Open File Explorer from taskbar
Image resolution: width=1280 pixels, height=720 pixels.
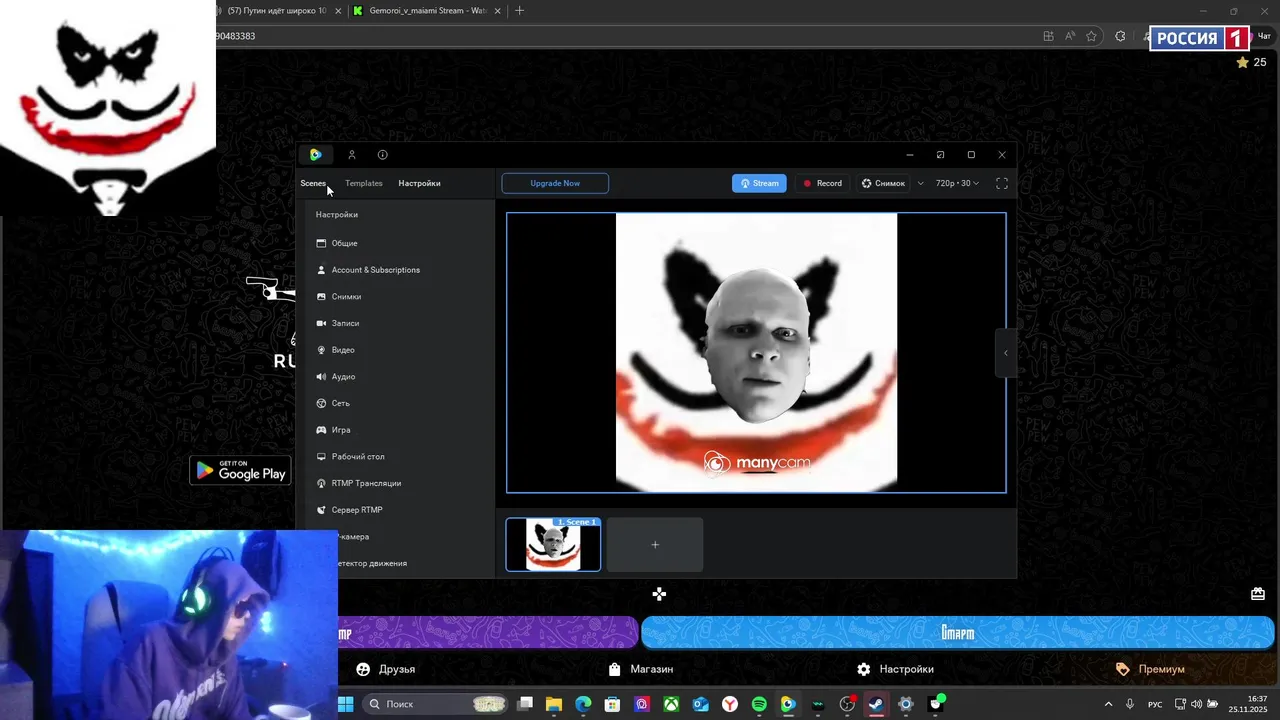click(x=554, y=704)
